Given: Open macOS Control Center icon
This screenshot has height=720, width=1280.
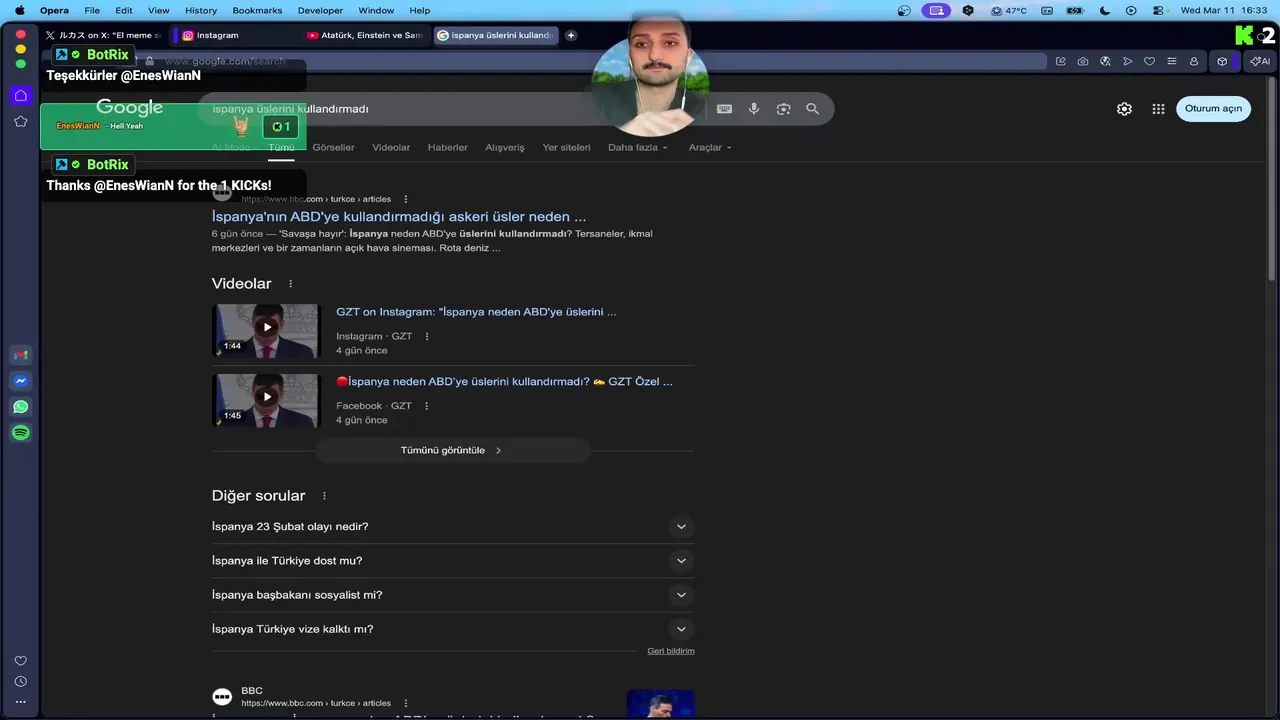Looking at the screenshot, I should (1158, 10).
